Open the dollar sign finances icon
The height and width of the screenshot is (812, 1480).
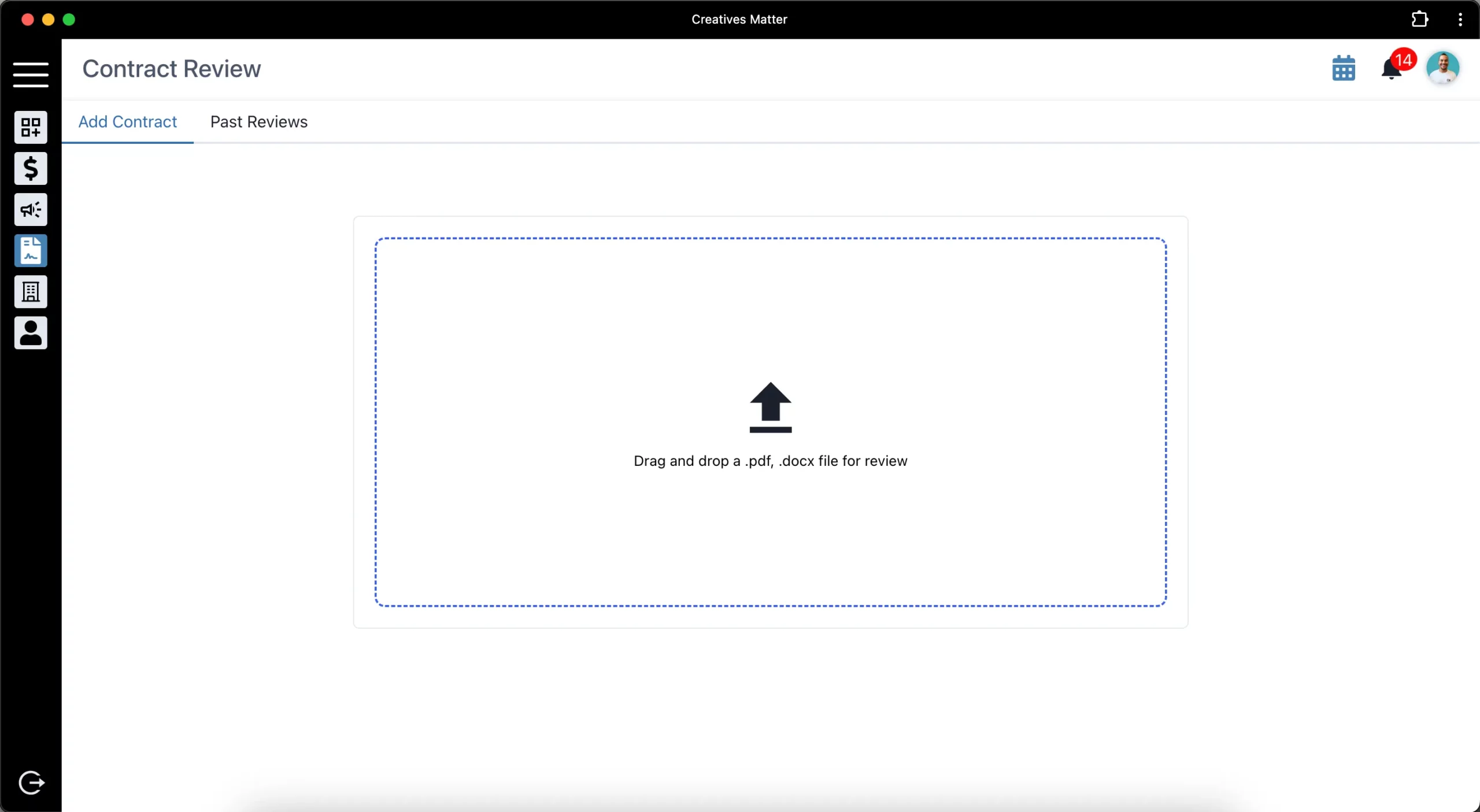click(31, 168)
